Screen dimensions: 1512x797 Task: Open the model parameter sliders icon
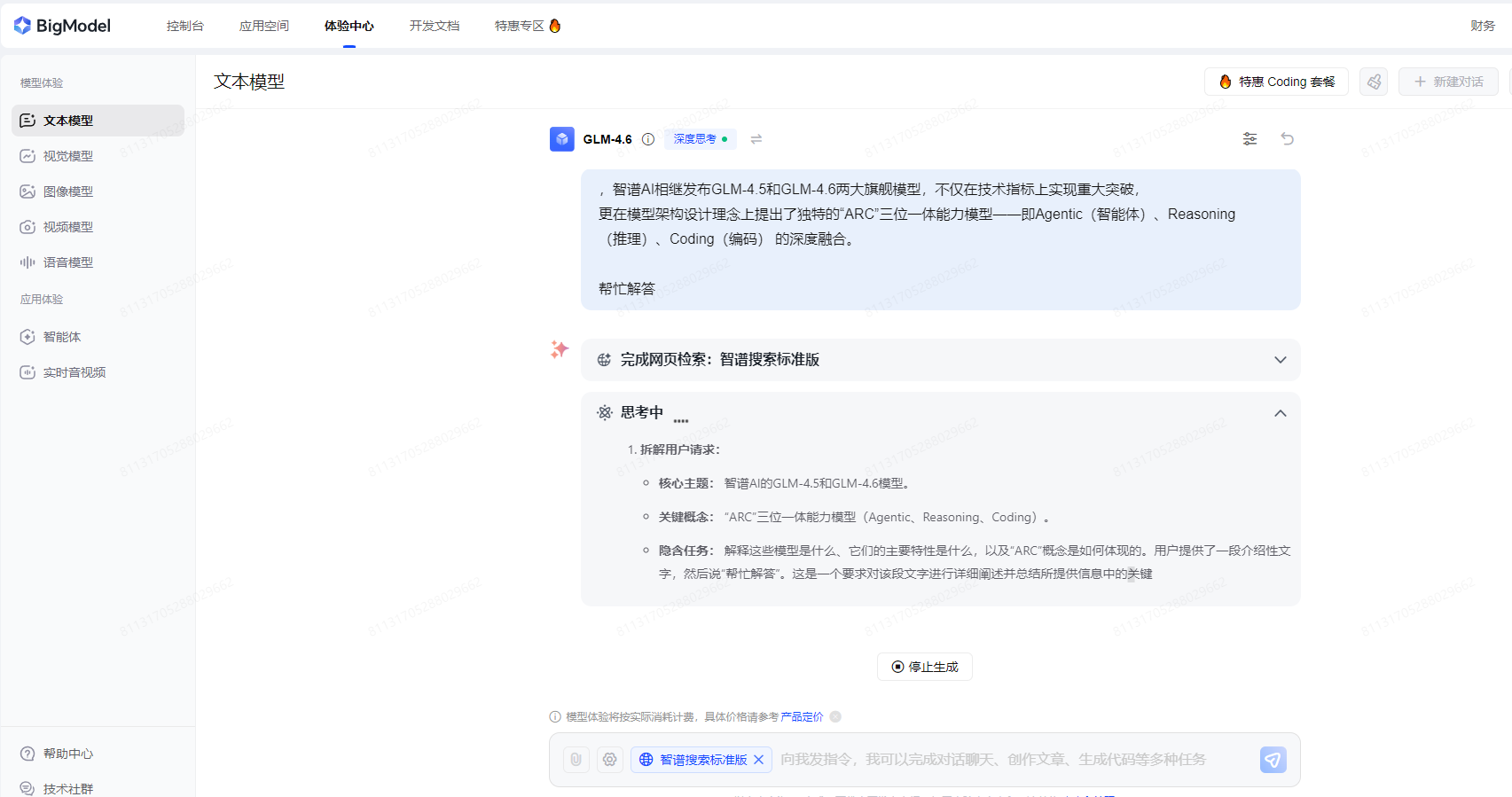tap(1250, 138)
